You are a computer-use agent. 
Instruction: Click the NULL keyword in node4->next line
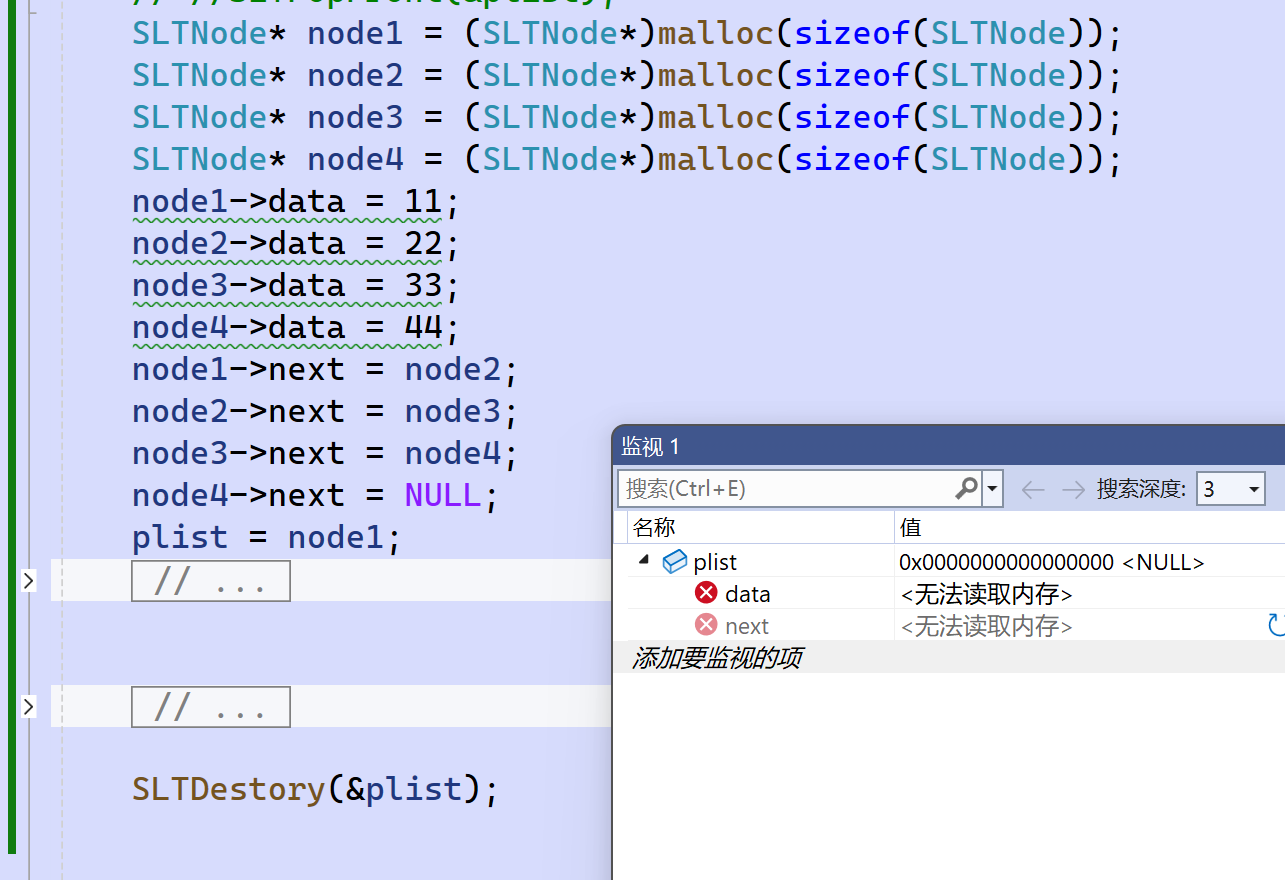pos(443,496)
